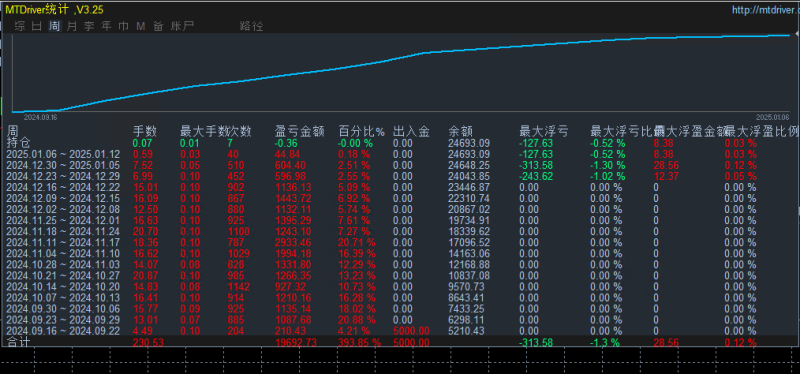Click the balance value 24648.25

pos(469,165)
